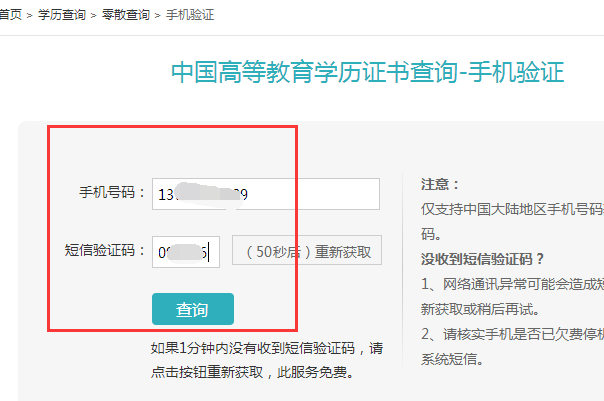The image size is (604, 401).
Task: Click the 如果1分钟内没有收到 hint text
Action: [x=267, y=348]
